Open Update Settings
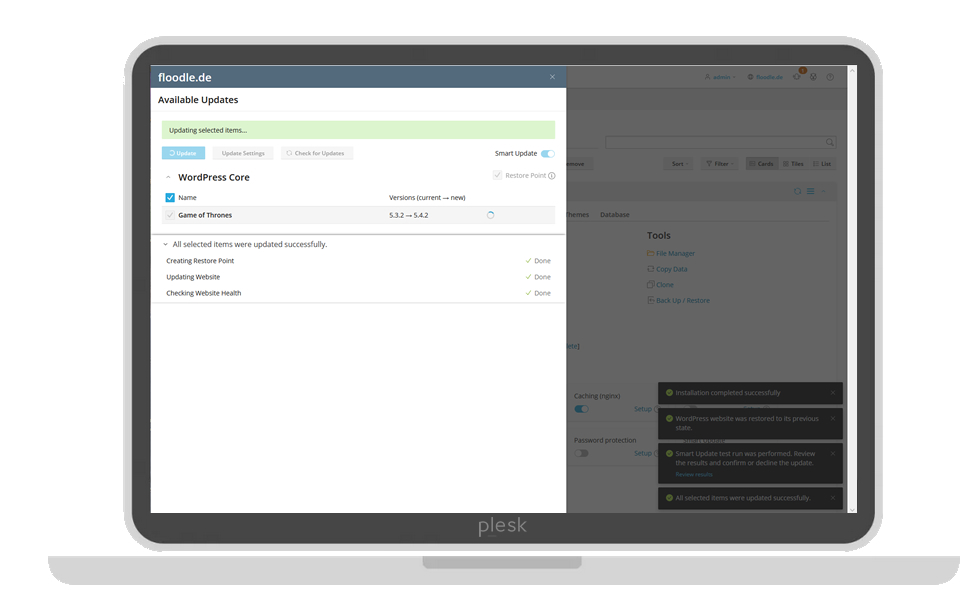Viewport: 978px width, 613px height. point(243,153)
